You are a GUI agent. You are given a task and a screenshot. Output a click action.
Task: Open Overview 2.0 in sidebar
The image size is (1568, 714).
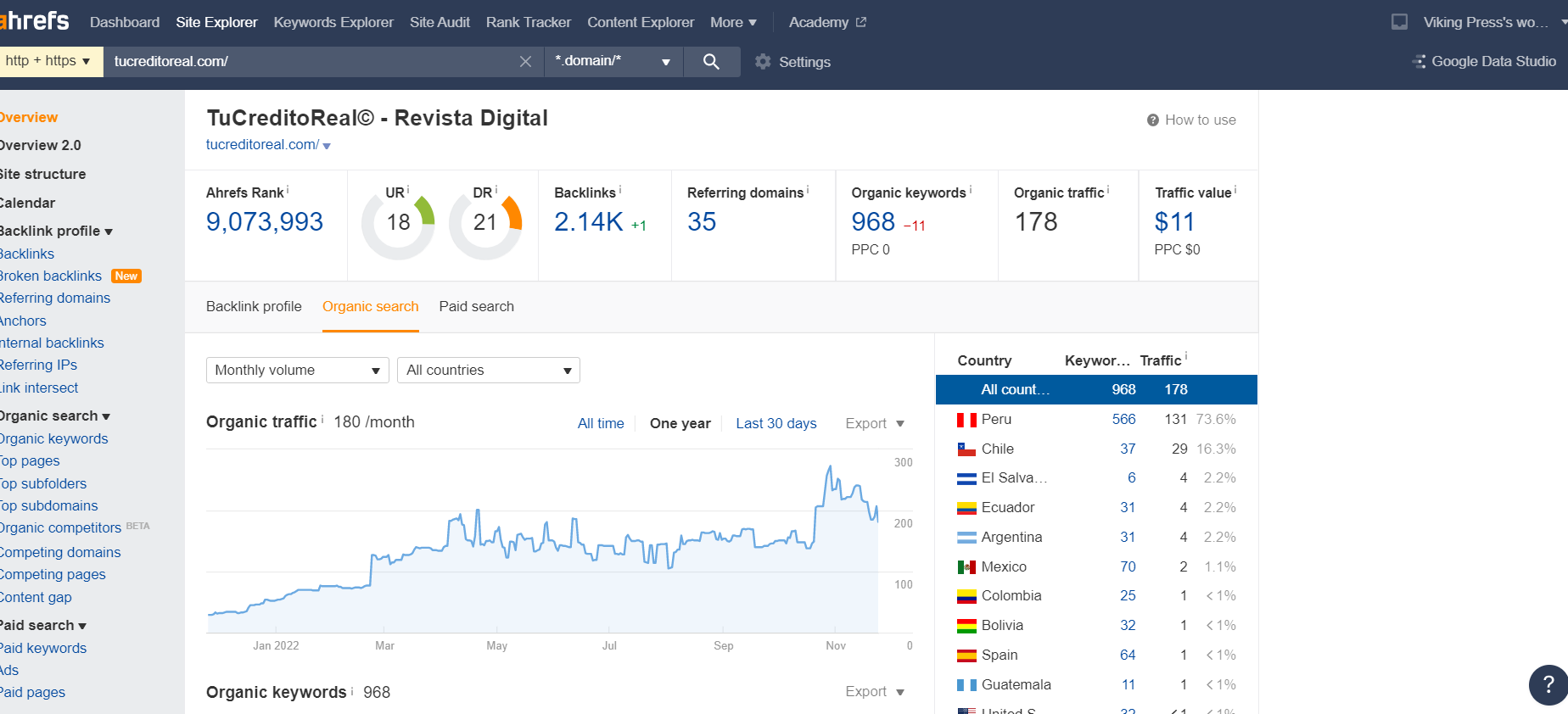41,145
